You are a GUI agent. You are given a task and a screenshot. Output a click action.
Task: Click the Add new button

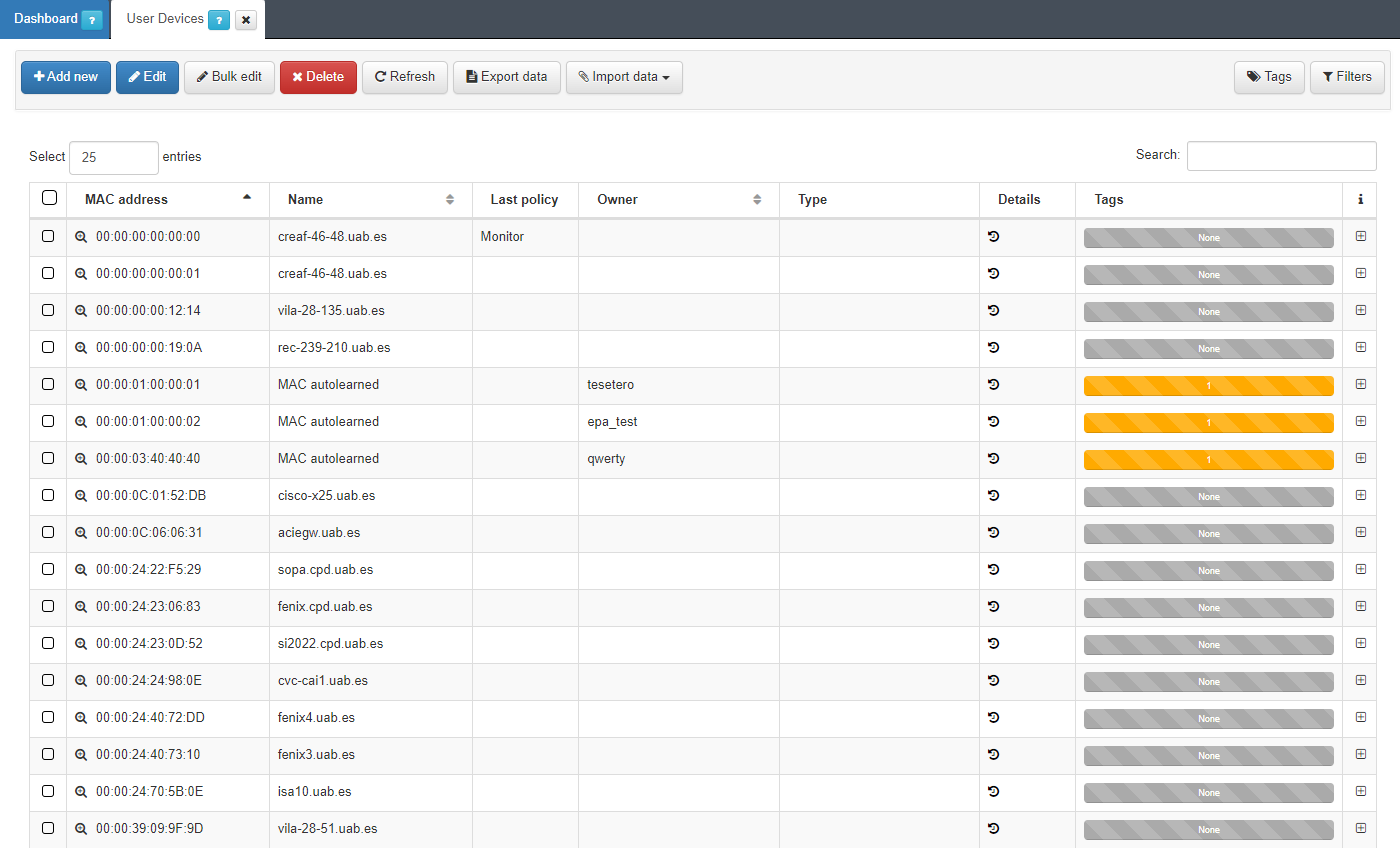point(66,77)
